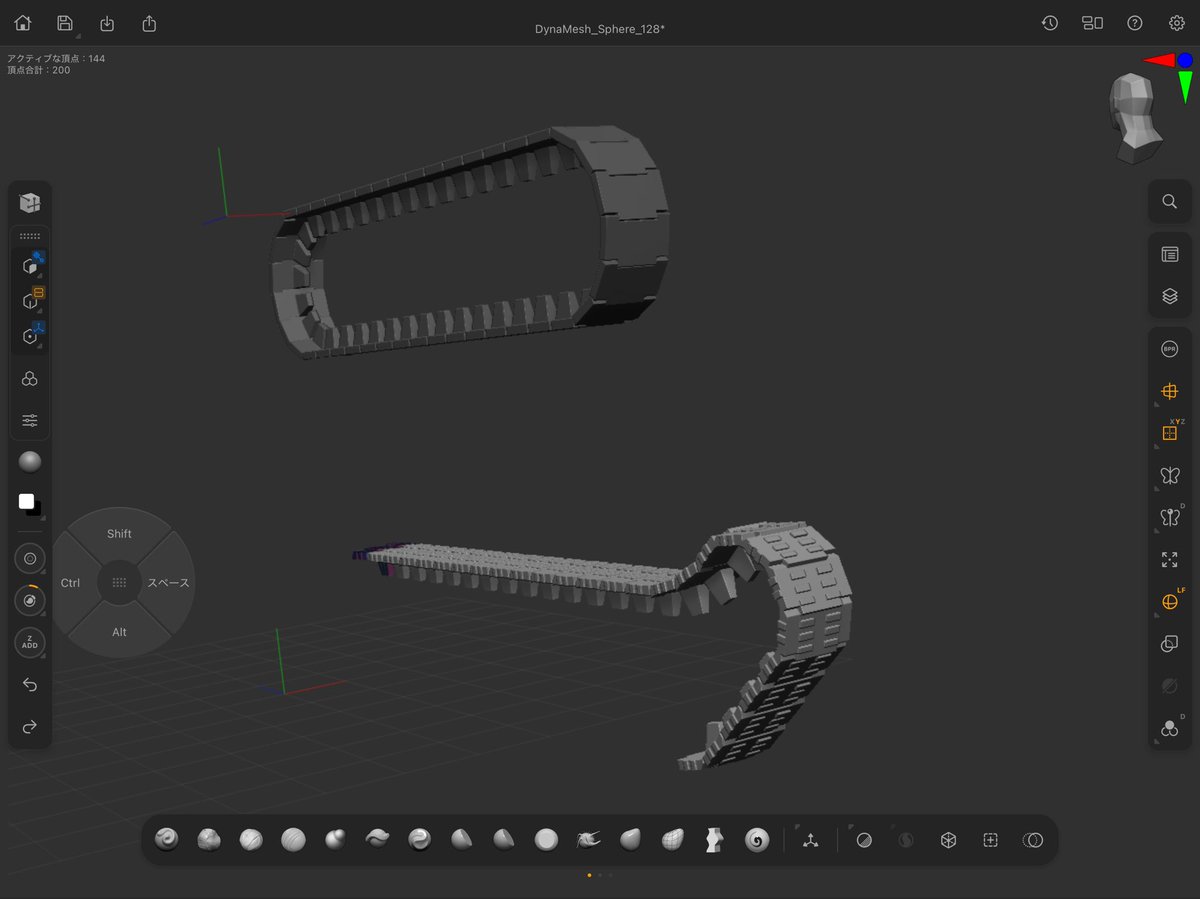Screen dimensions: 1200x899
Task: Frame the mesh with four-arrows icon
Action: click(1169, 560)
